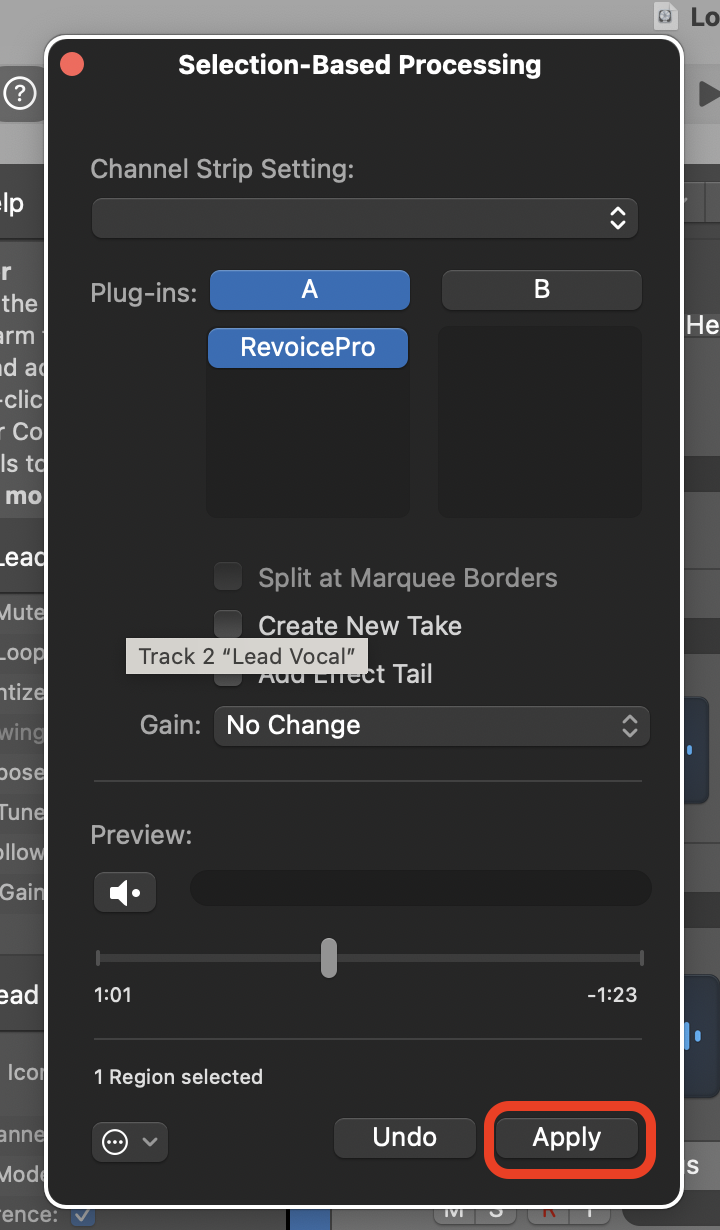Viewport: 720px width, 1230px height.
Task: Open the Channel Strip Setting dropdown
Action: 365,217
